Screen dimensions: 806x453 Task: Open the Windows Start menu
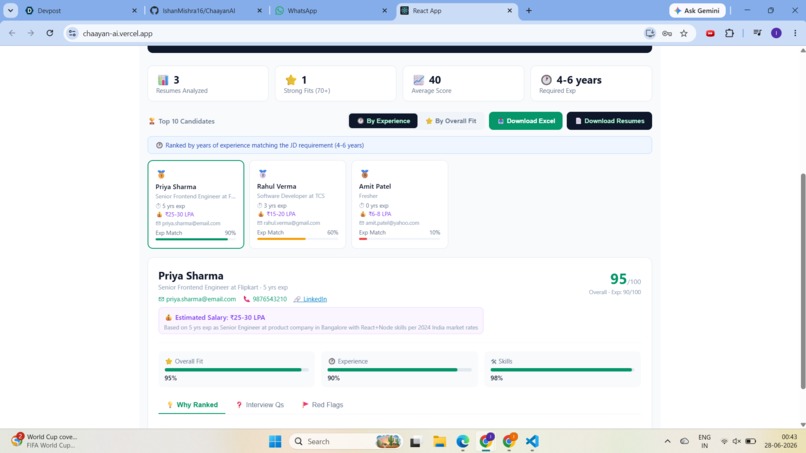point(275,441)
